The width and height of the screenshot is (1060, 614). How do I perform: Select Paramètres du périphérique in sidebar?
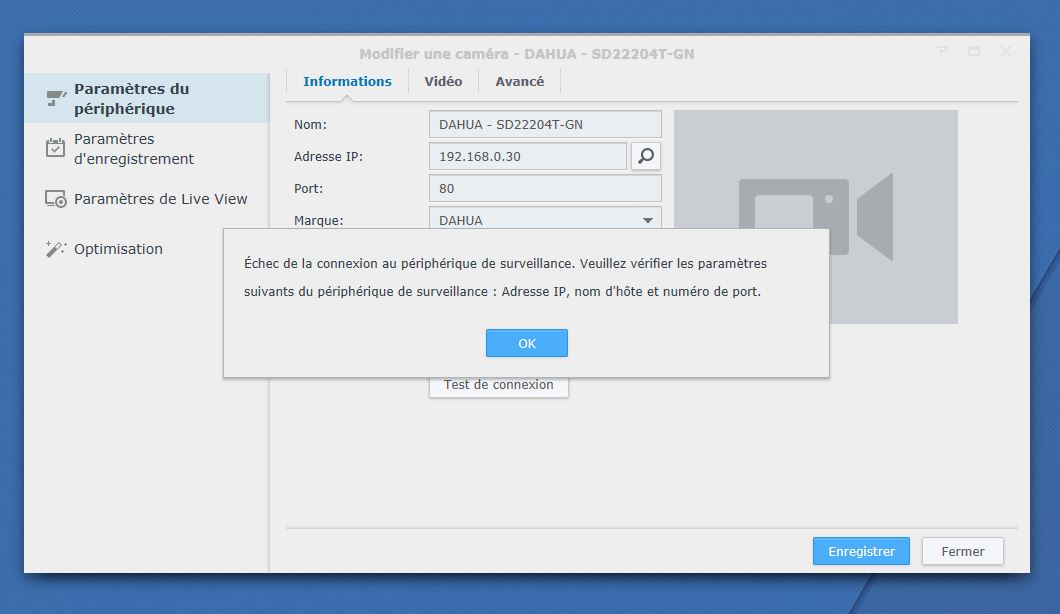coord(147,99)
